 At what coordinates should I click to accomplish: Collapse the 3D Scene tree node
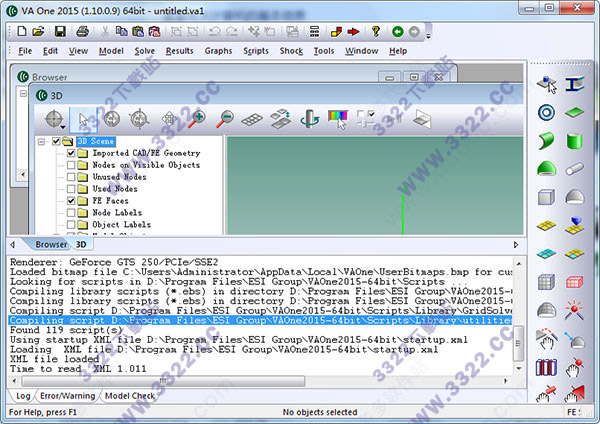point(42,142)
